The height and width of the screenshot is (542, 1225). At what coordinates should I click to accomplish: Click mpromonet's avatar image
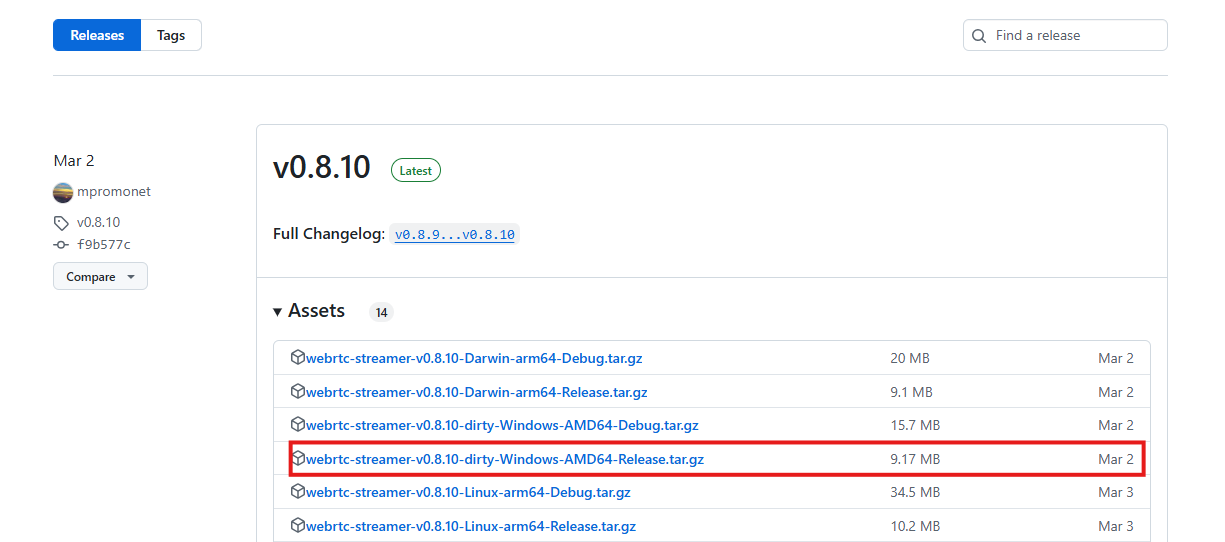click(x=63, y=192)
